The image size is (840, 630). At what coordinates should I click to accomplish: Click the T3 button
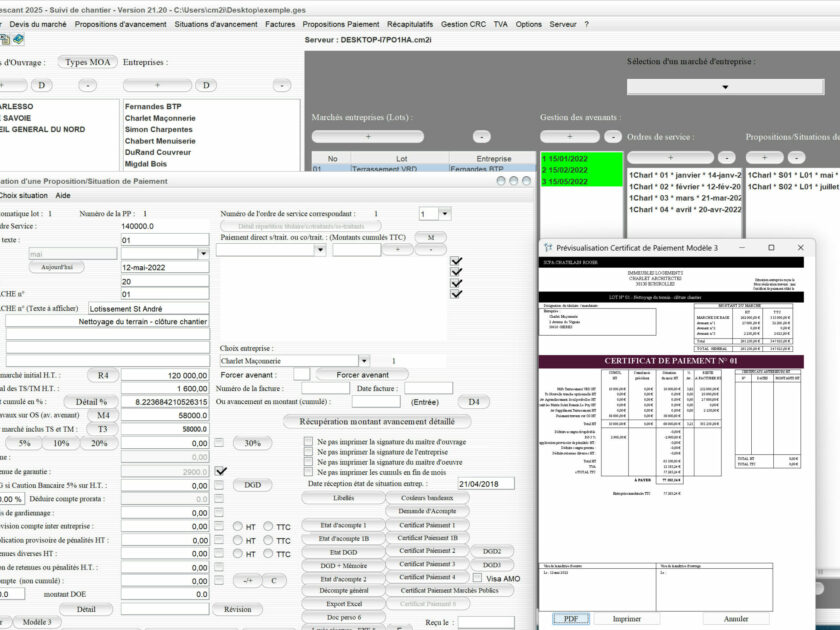coord(103,429)
